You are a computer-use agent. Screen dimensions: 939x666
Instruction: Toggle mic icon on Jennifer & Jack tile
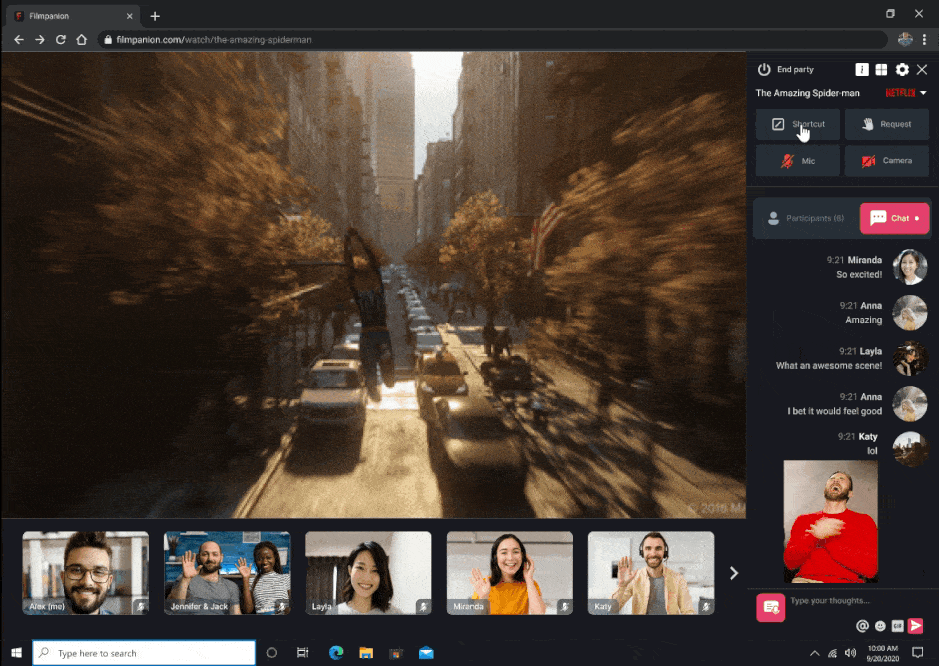[282, 606]
